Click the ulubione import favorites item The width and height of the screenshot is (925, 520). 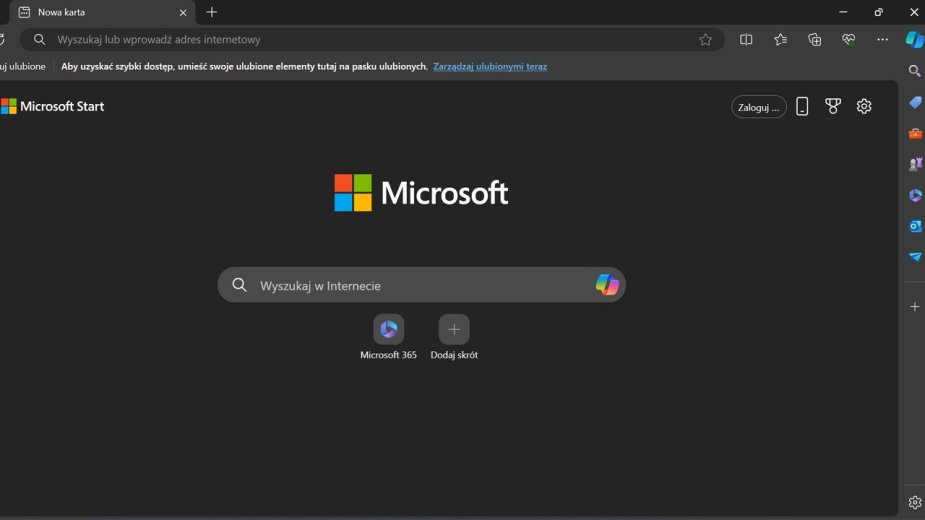(22, 67)
